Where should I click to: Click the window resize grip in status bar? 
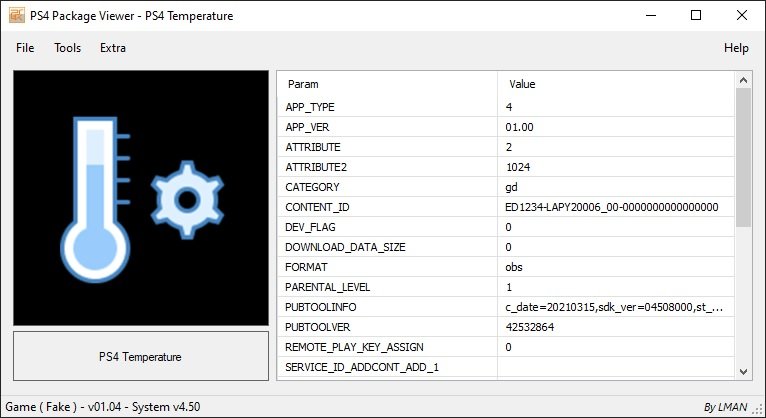[x=759, y=410]
